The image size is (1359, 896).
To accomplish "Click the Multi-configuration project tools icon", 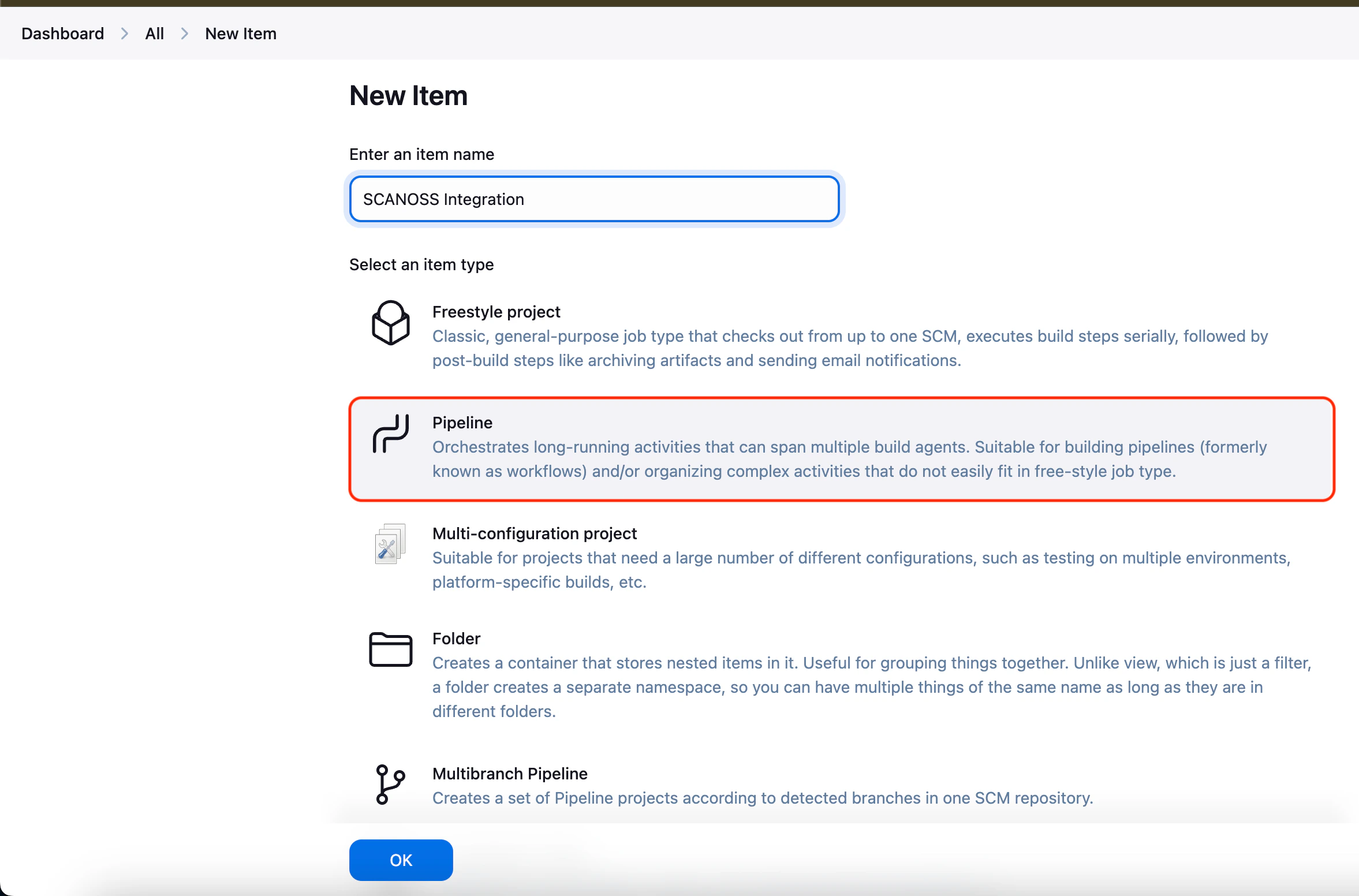I will [x=390, y=544].
